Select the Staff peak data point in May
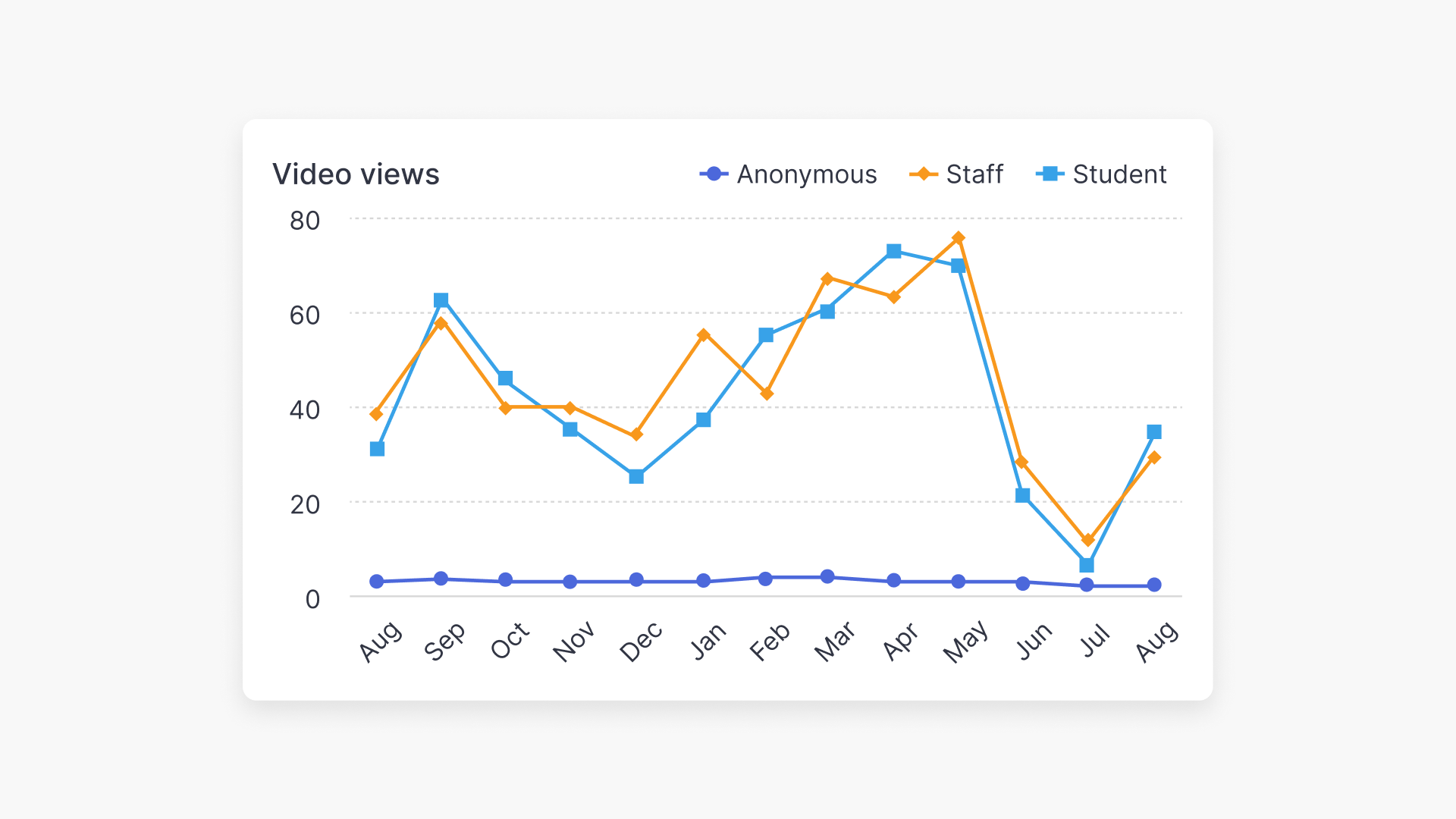Screen dimensions: 1456x819 coord(958,237)
